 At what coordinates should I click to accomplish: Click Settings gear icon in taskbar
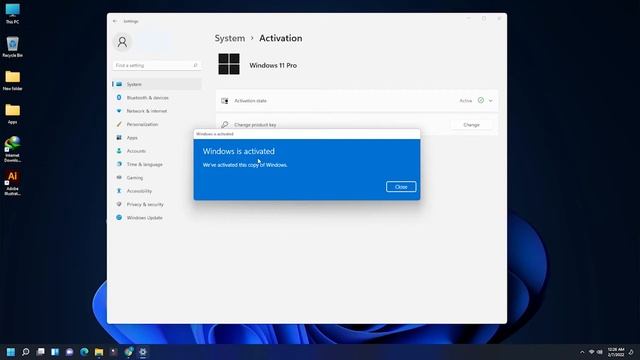point(143,352)
